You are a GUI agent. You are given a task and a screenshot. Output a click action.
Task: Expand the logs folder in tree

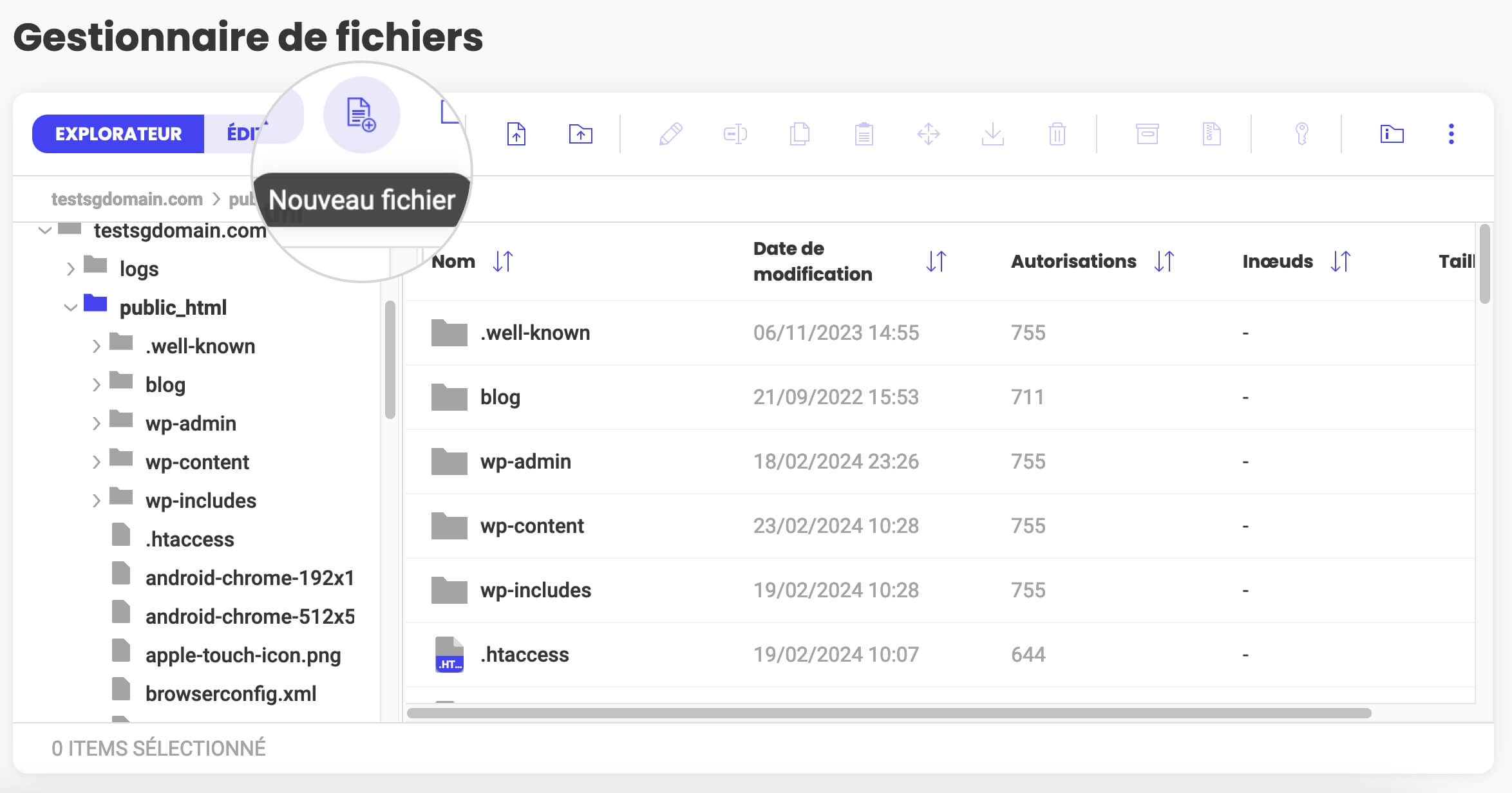tap(71, 269)
